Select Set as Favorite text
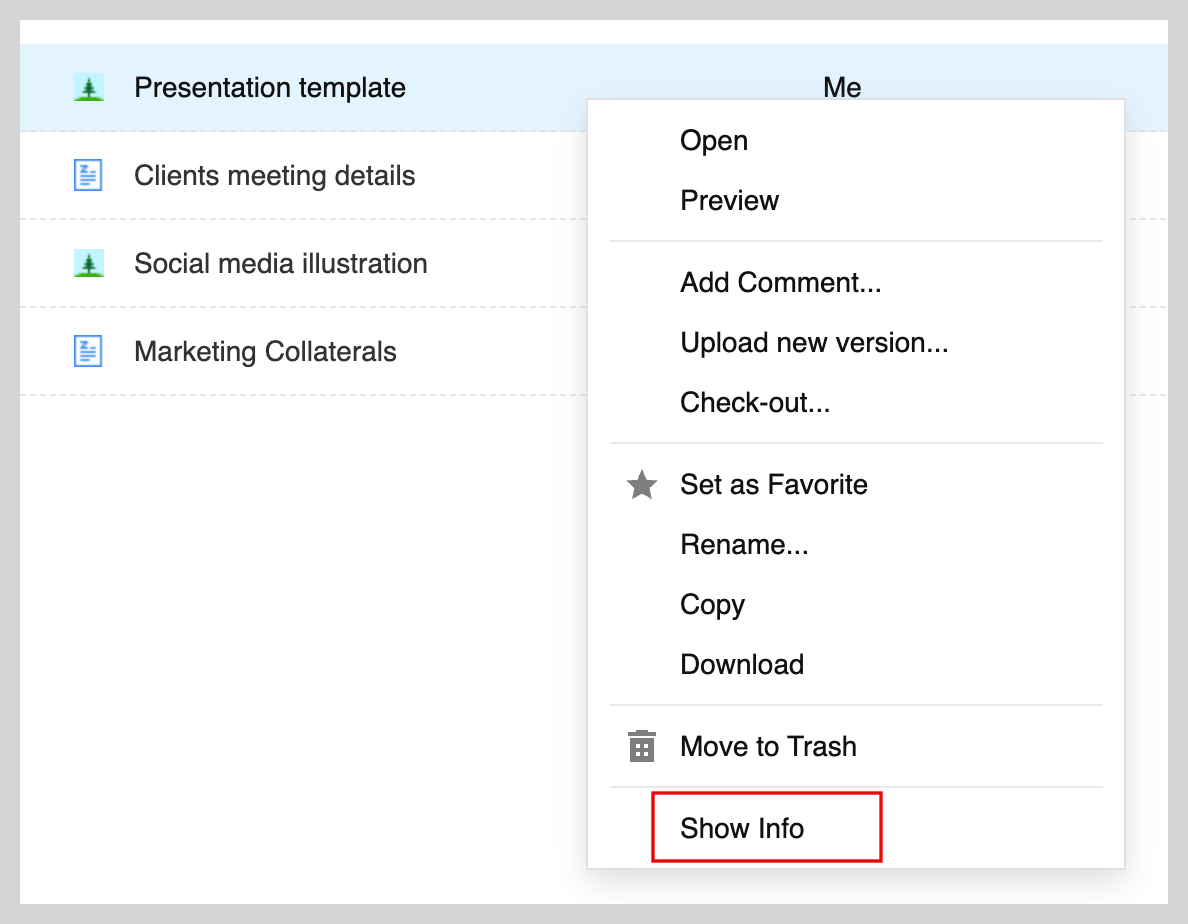The height and width of the screenshot is (924, 1188). pos(774,485)
